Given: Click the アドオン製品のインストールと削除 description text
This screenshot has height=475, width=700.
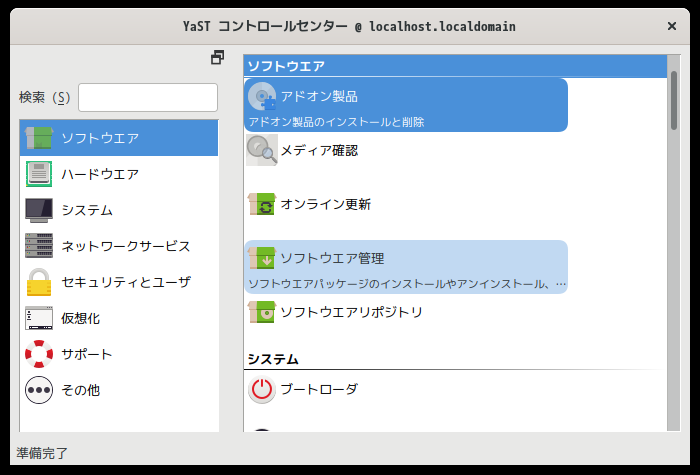Looking at the screenshot, I should coord(336,122).
